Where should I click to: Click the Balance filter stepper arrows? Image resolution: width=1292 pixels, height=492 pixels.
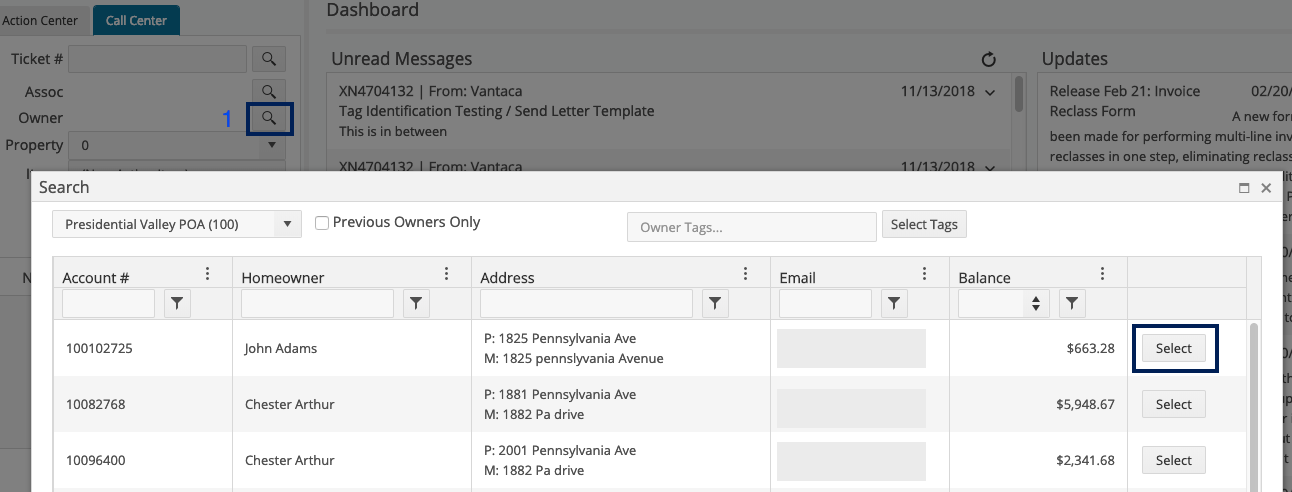pyautogui.click(x=1037, y=303)
